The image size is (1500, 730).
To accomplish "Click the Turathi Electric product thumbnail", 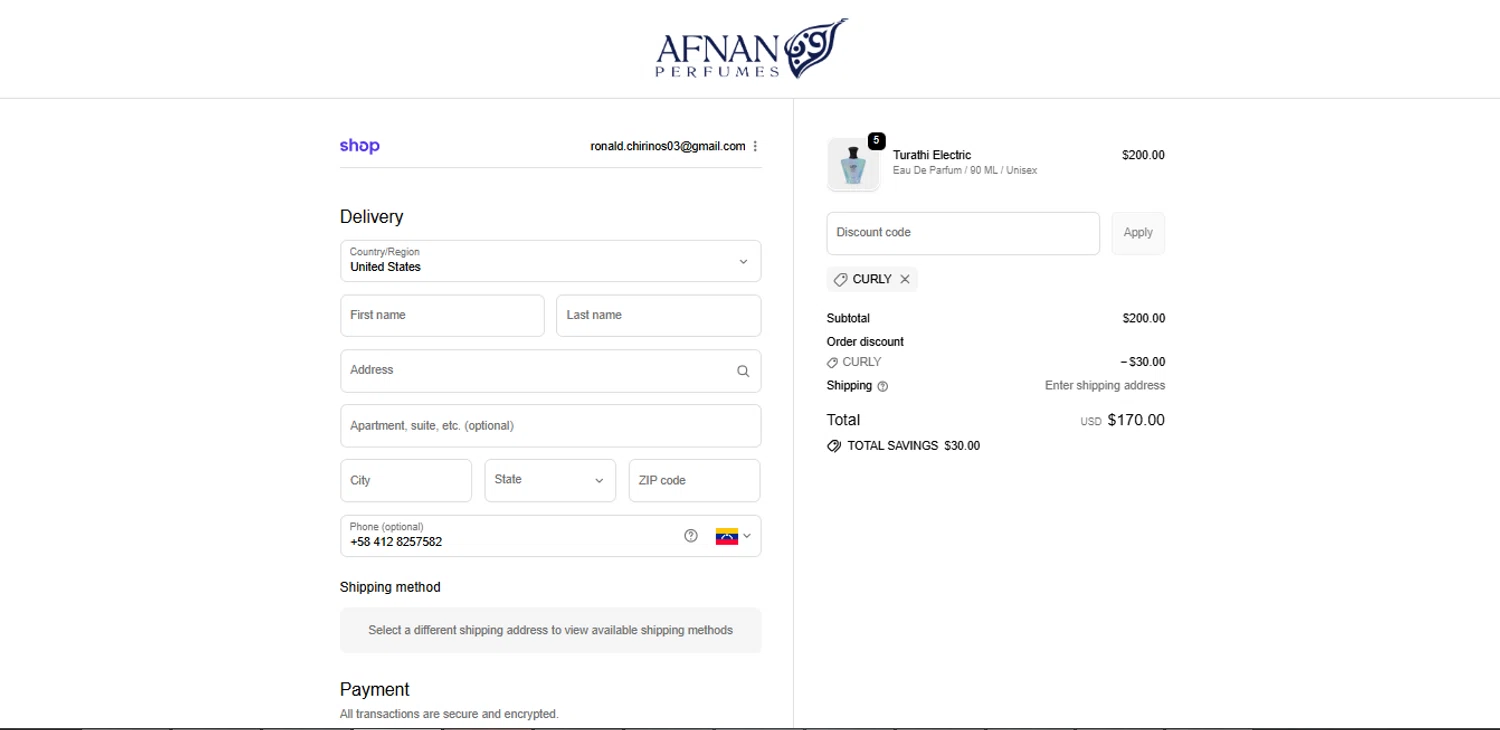I will pyautogui.click(x=853, y=165).
